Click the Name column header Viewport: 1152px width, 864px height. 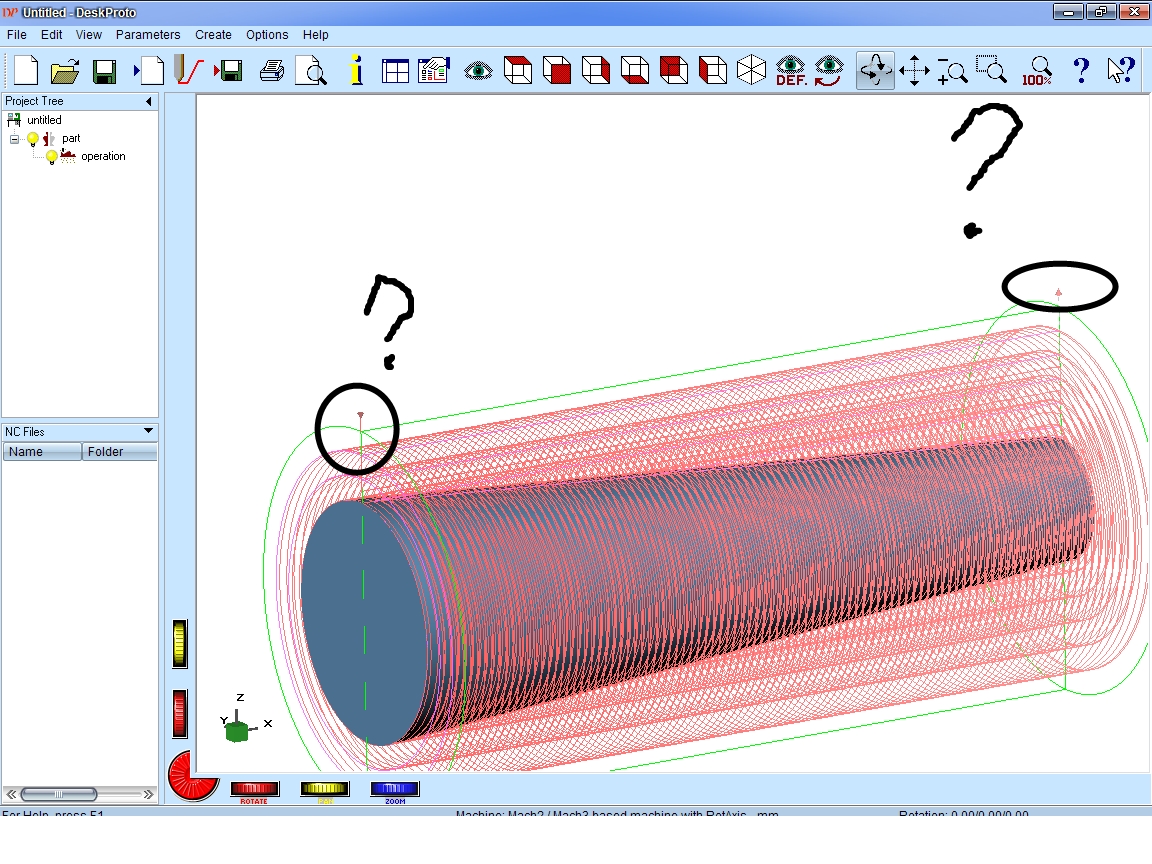tap(41, 452)
